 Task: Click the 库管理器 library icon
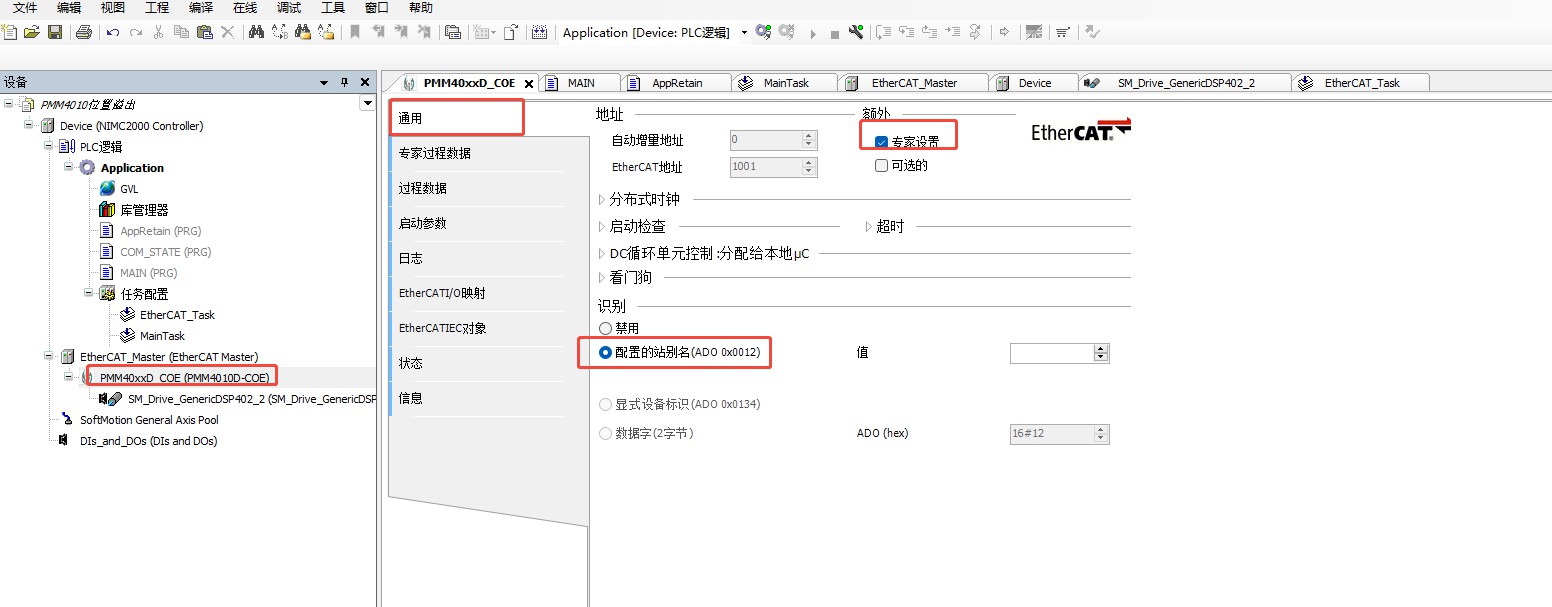point(107,210)
